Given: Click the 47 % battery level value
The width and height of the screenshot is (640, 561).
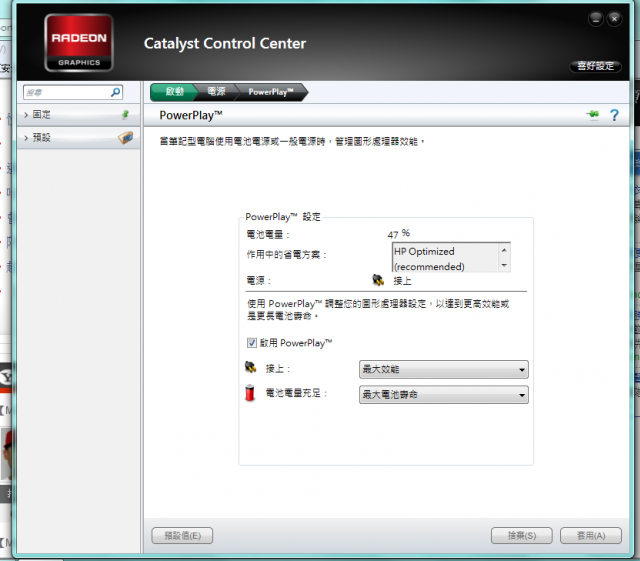Looking at the screenshot, I should click(x=399, y=234).
